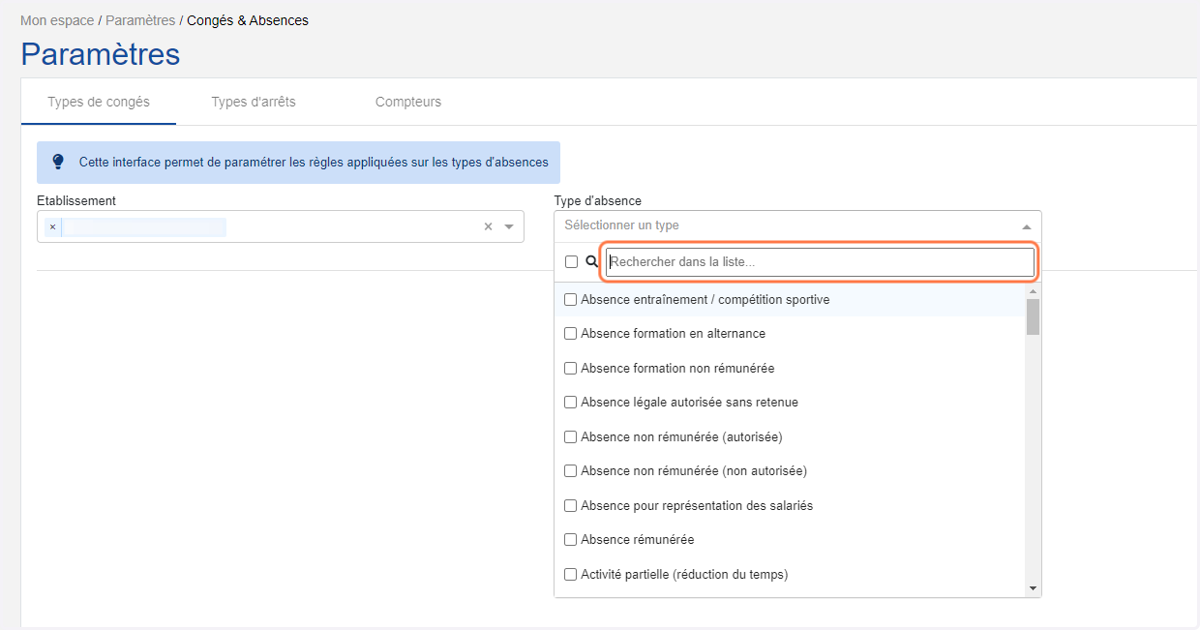Clear the Etablissement field
The height and width of the screenshot is (630, 1200).
pos(488,227)
